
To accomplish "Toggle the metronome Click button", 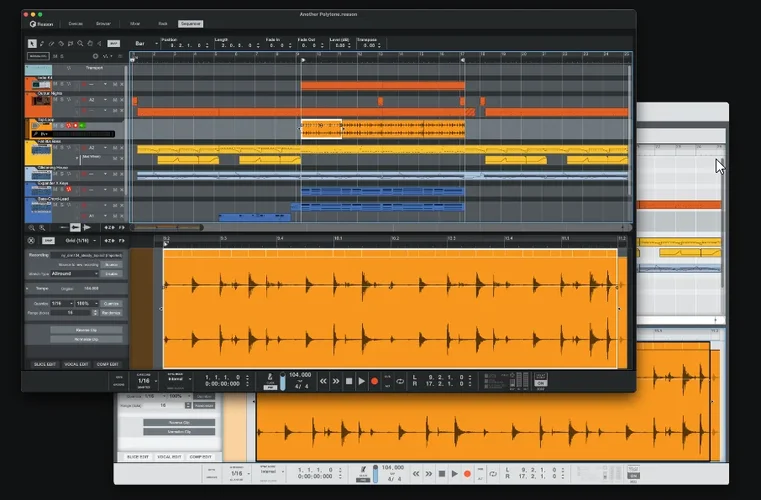I will click(268, 378).
